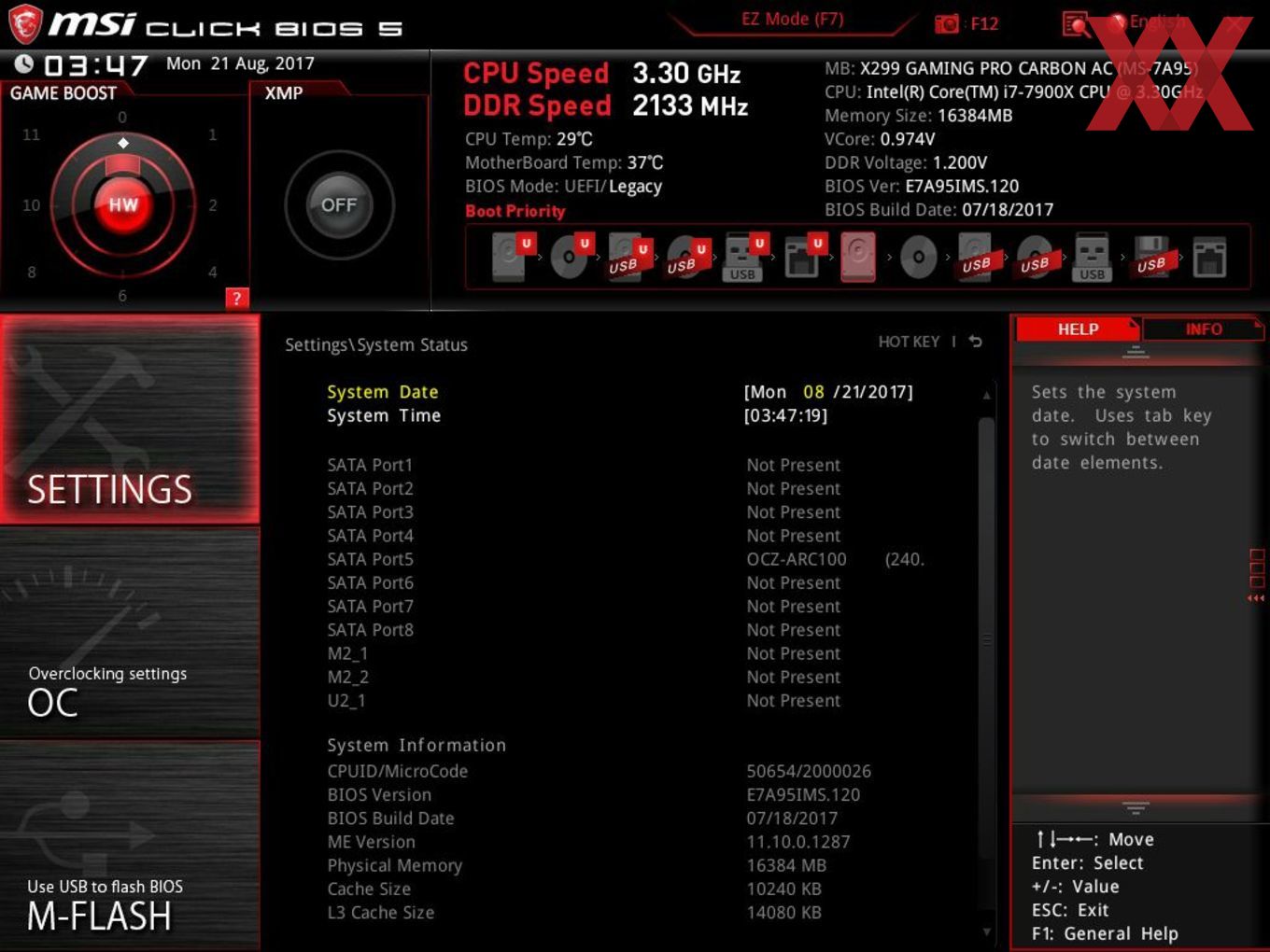Image resolution: width=1270 pixels, height=952 pixels.
Task: Select the SATA Port5 row
Action: click(x=626, y=559)
